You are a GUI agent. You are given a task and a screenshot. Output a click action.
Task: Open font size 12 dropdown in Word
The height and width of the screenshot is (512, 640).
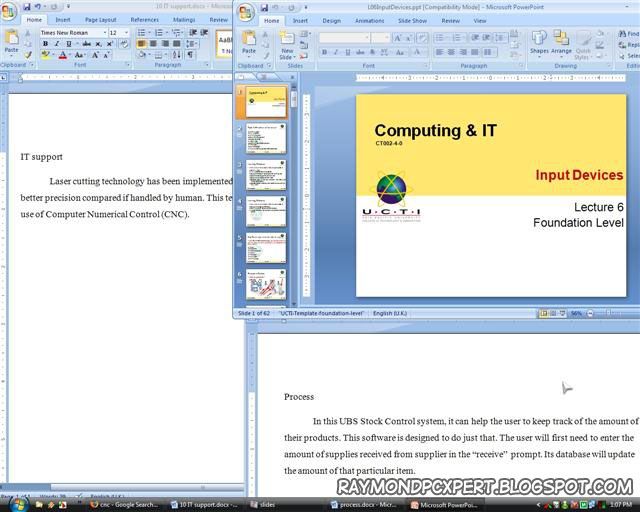pyautogui.click(x=126, y=33)
